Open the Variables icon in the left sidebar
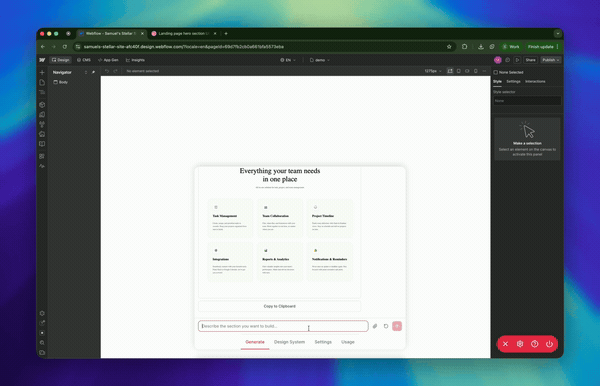 42,114
